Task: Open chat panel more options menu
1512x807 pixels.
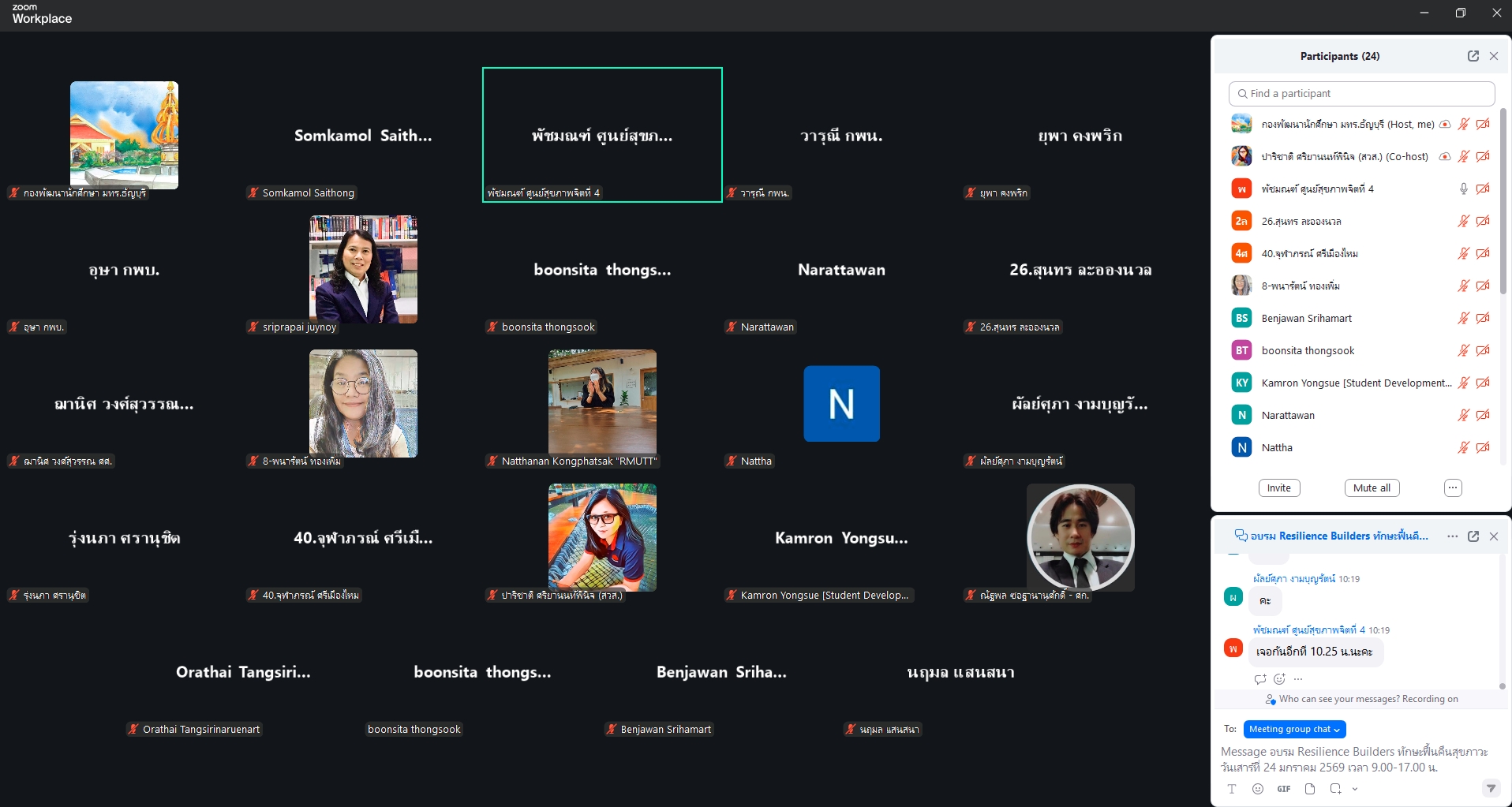Action: (1452, 536)
